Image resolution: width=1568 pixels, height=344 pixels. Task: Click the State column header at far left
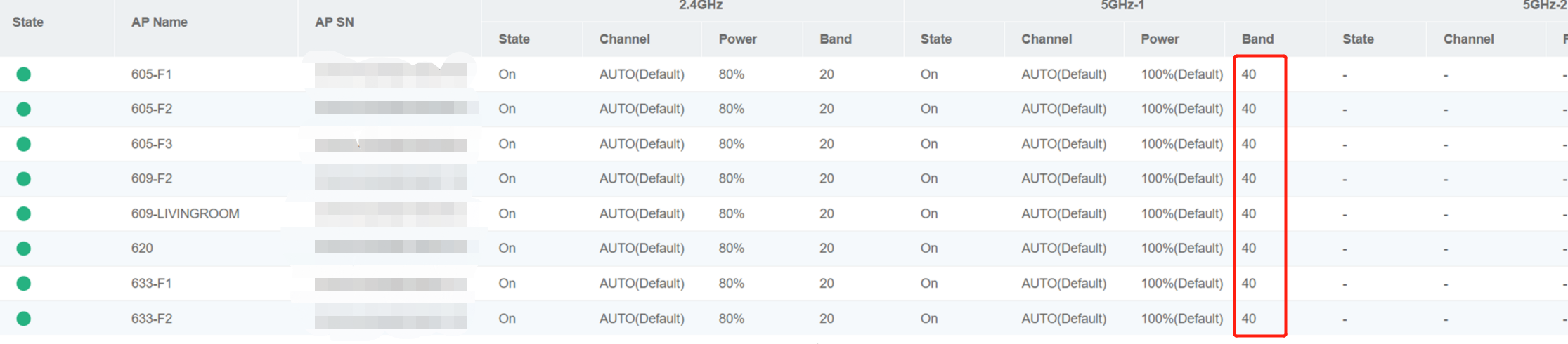tap(27, 22)
